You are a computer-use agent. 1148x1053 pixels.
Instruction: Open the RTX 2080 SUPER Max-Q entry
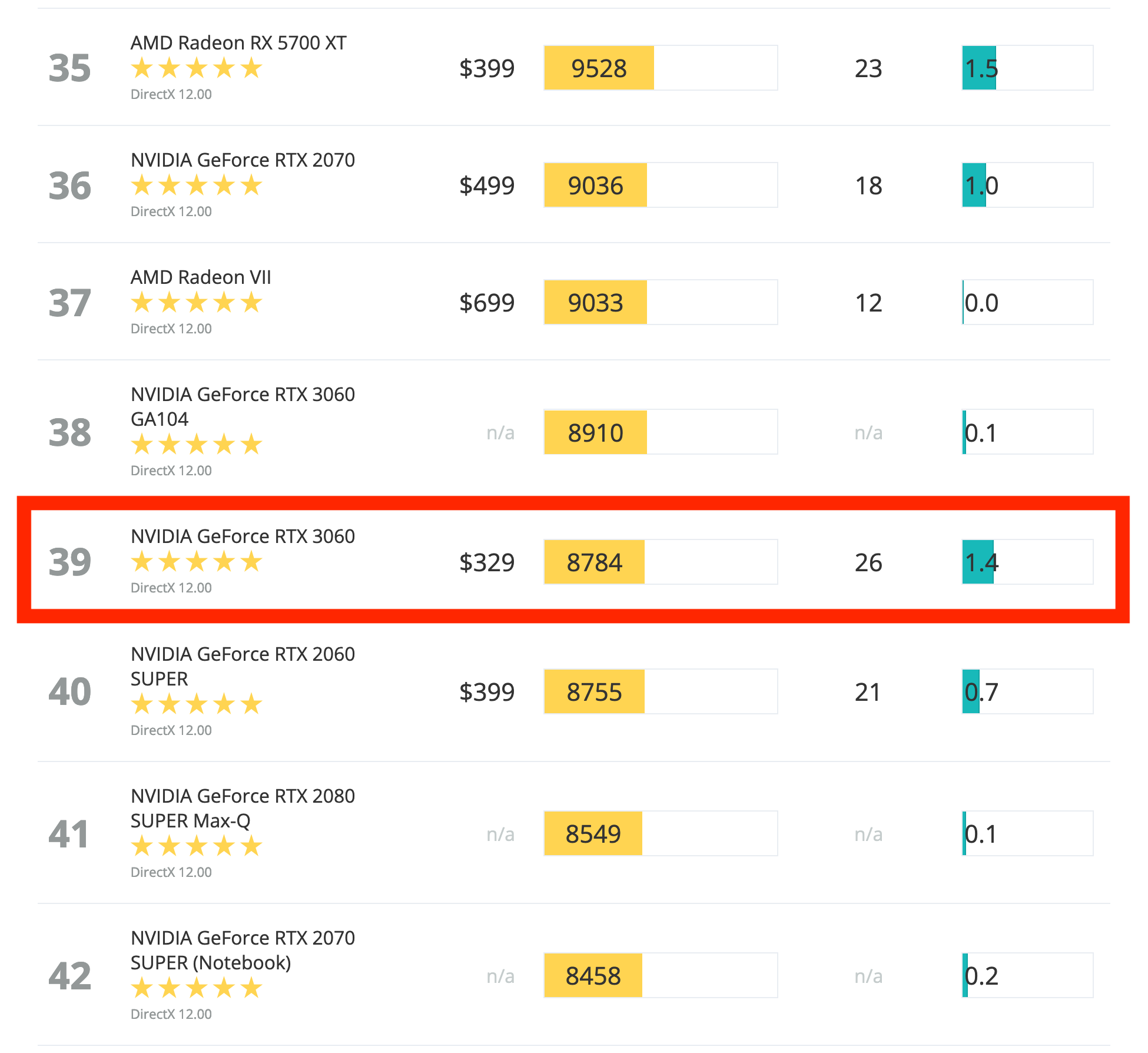coord(243,808)
